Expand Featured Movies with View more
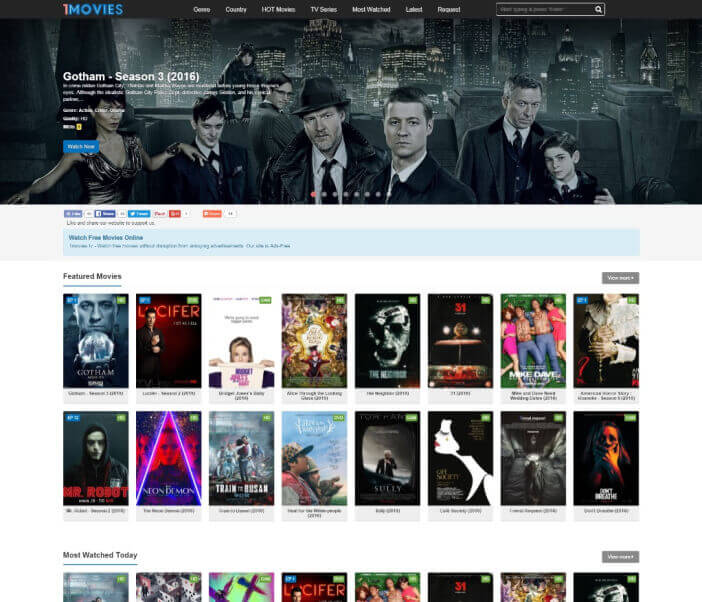Image resolution: width=702 pixels, height=602 pixels. [620, 278]
